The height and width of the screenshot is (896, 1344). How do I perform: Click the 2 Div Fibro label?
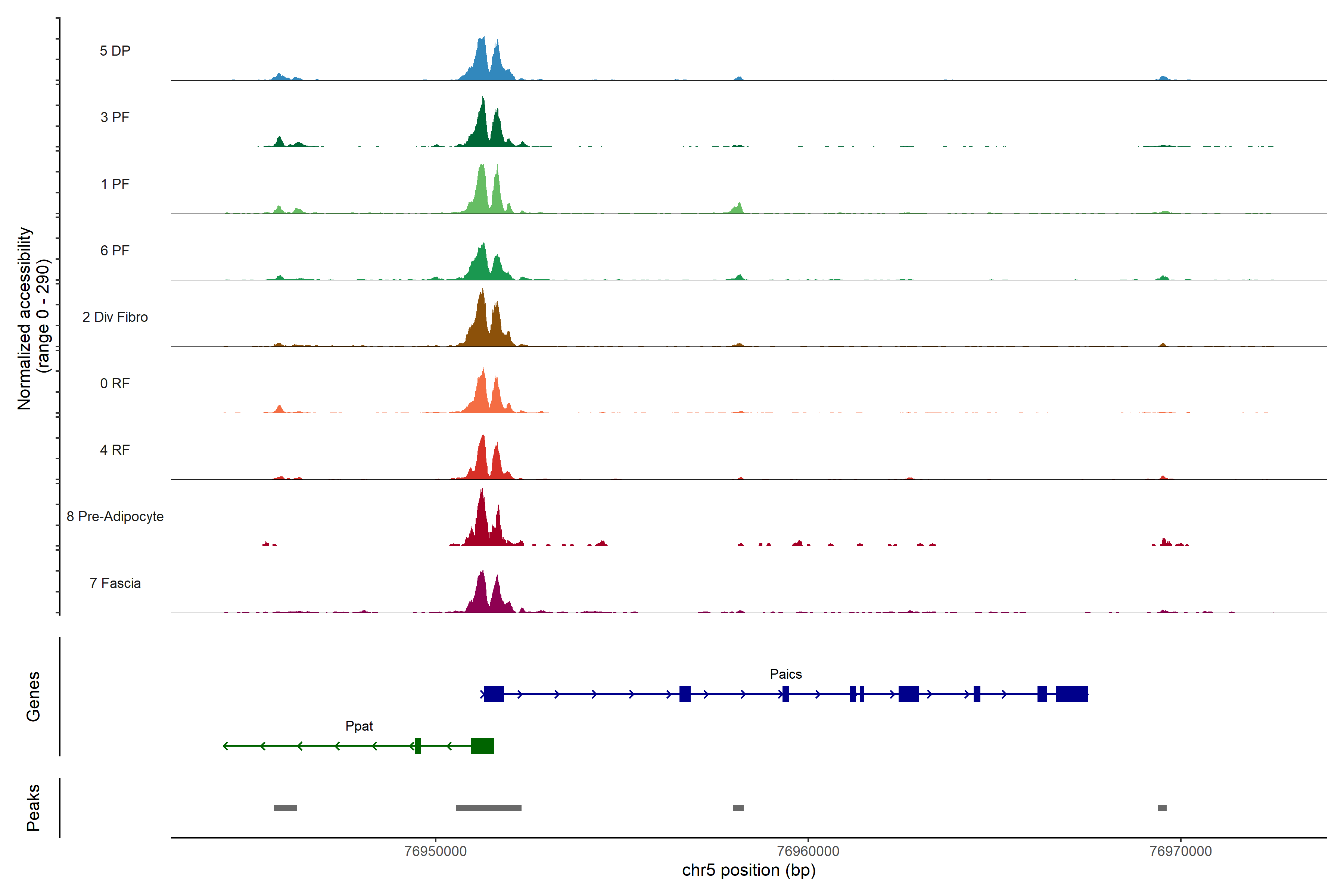(x=115, y=317)
